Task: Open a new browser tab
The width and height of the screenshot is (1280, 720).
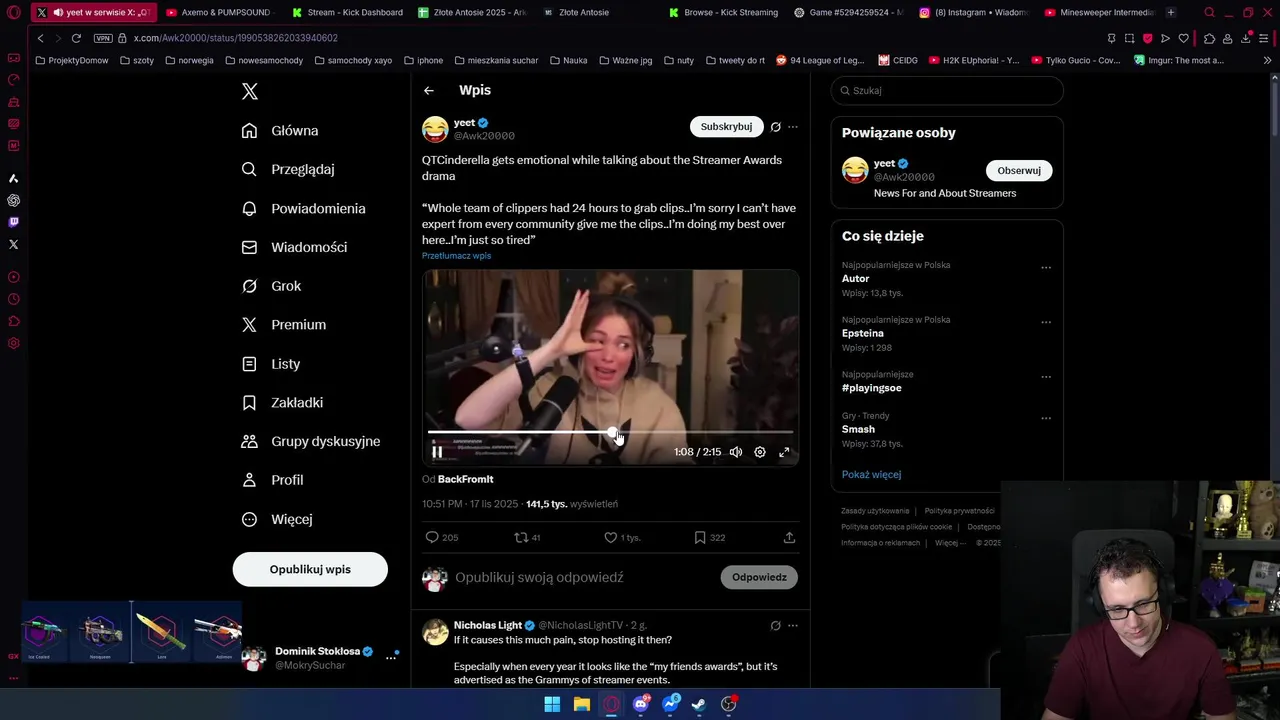Action: click(1171, 12)
